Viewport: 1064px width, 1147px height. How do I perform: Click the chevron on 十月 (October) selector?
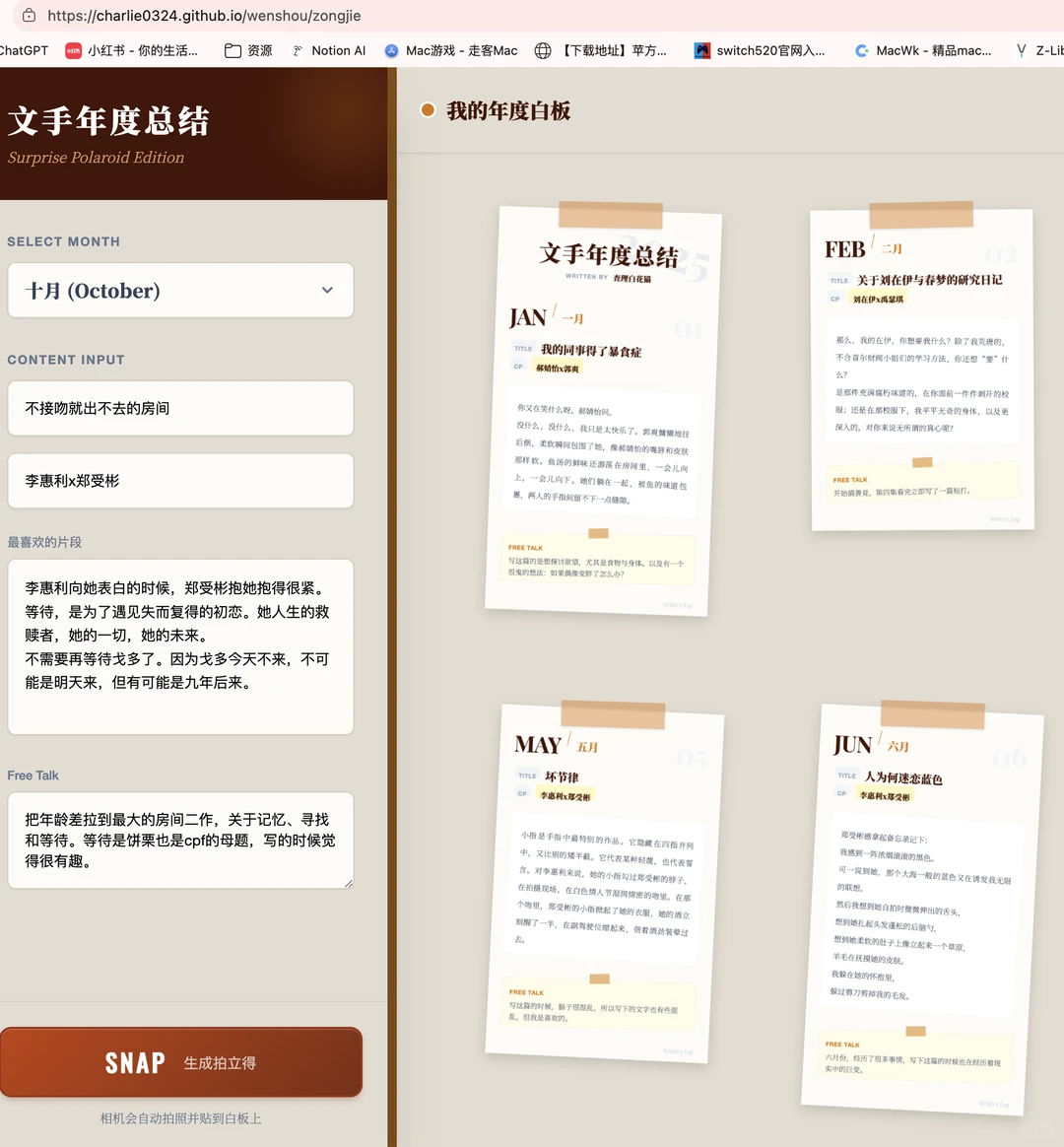328,290
